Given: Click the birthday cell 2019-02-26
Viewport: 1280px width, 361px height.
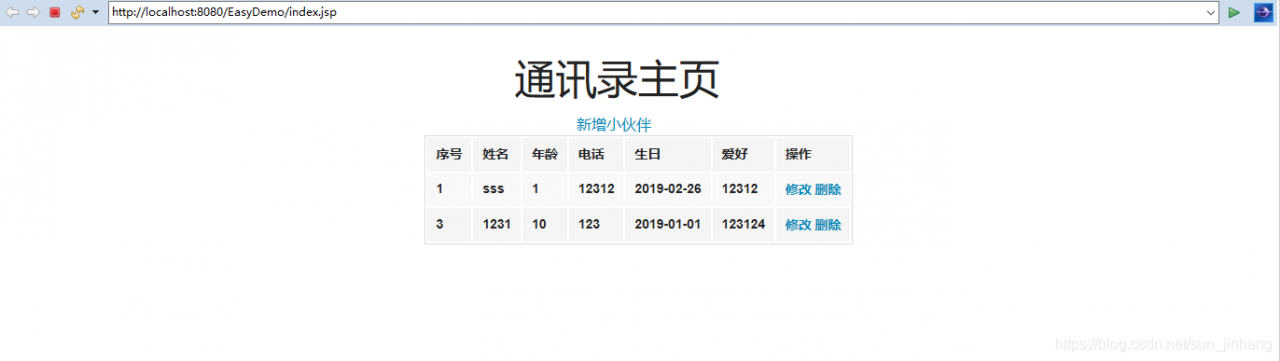Looking at the screenshot, I should tap(668, 189).
